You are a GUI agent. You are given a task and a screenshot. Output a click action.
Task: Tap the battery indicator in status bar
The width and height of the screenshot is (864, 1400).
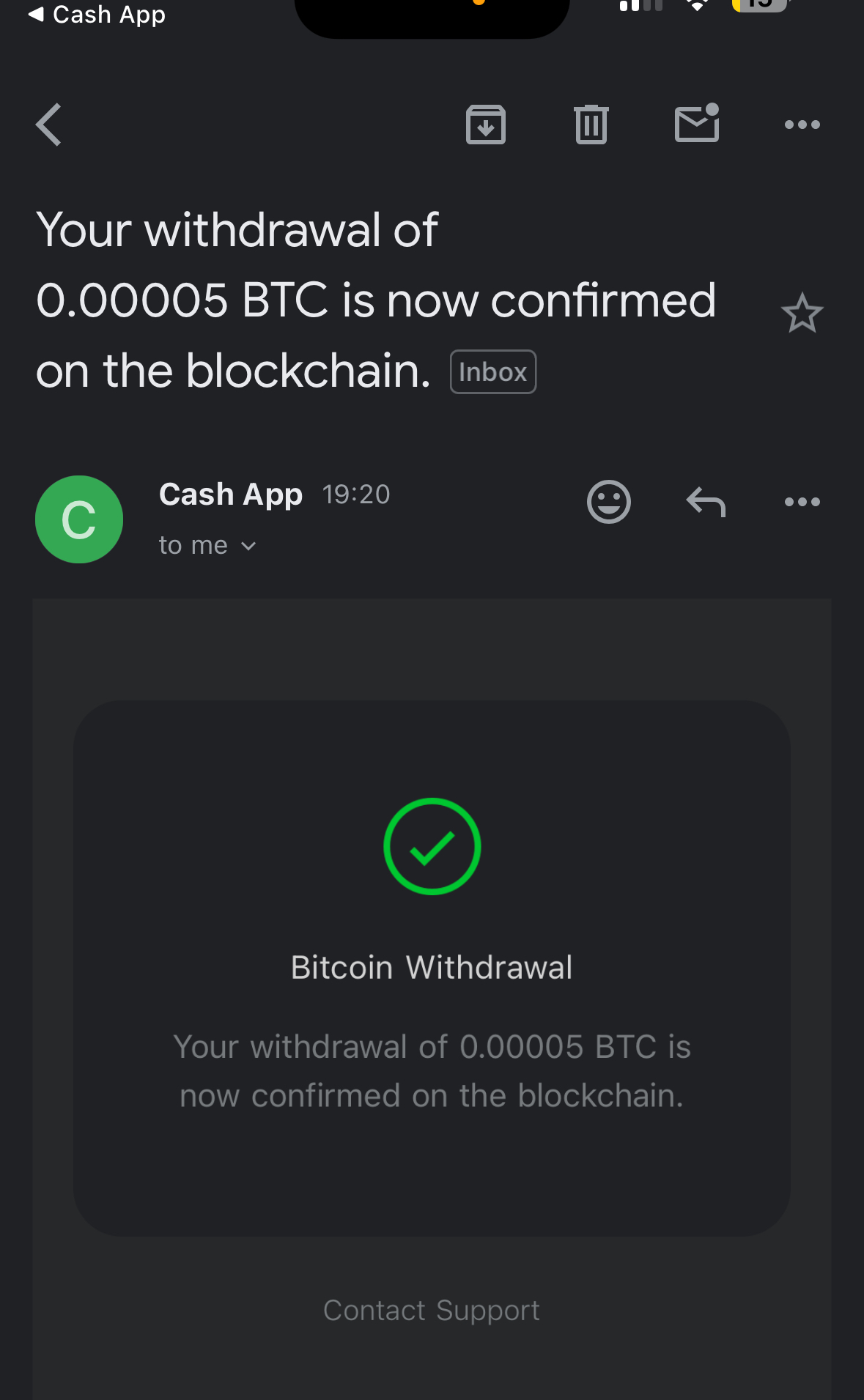click(759, 6)
